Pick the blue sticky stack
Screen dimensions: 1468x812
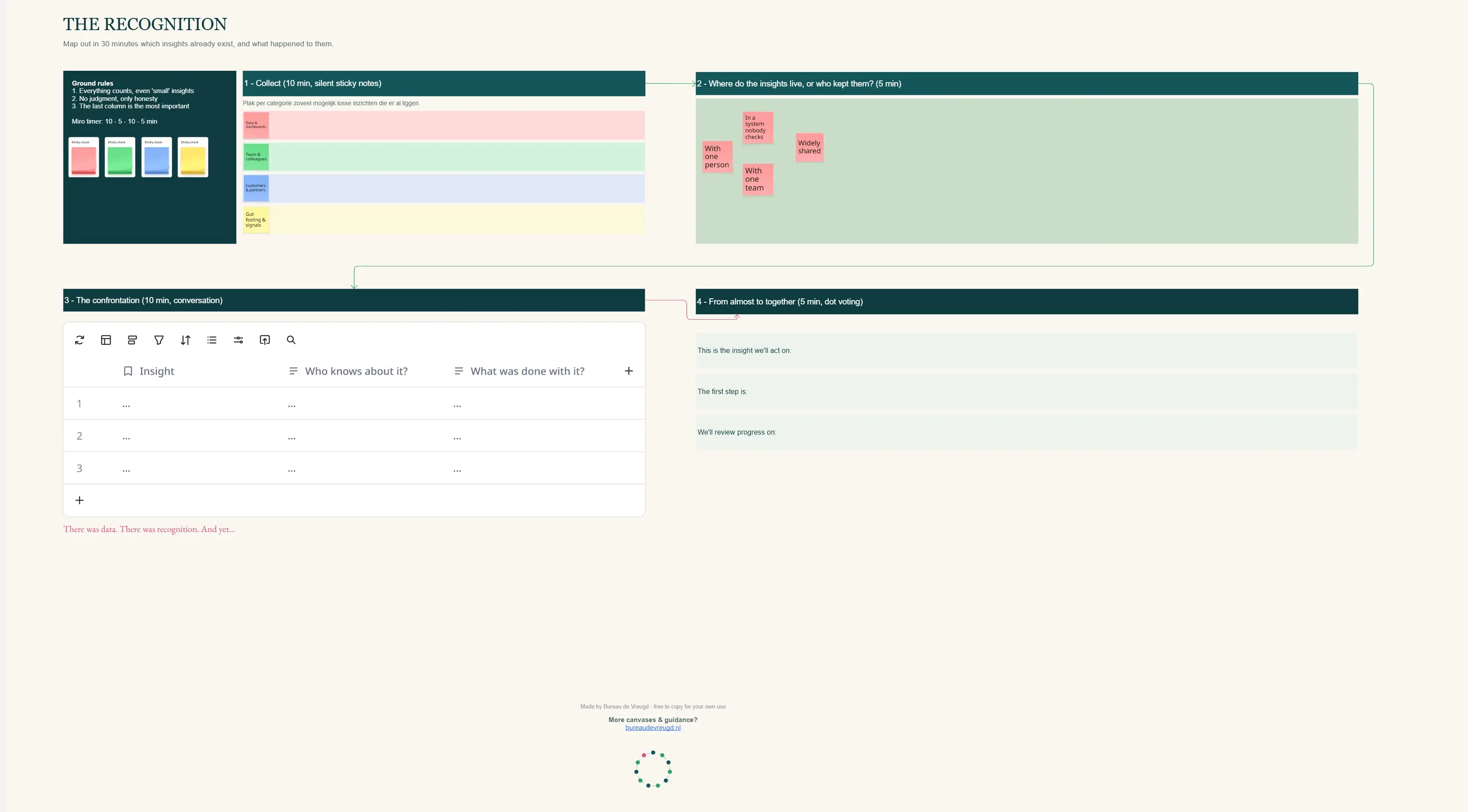[157, 157]
